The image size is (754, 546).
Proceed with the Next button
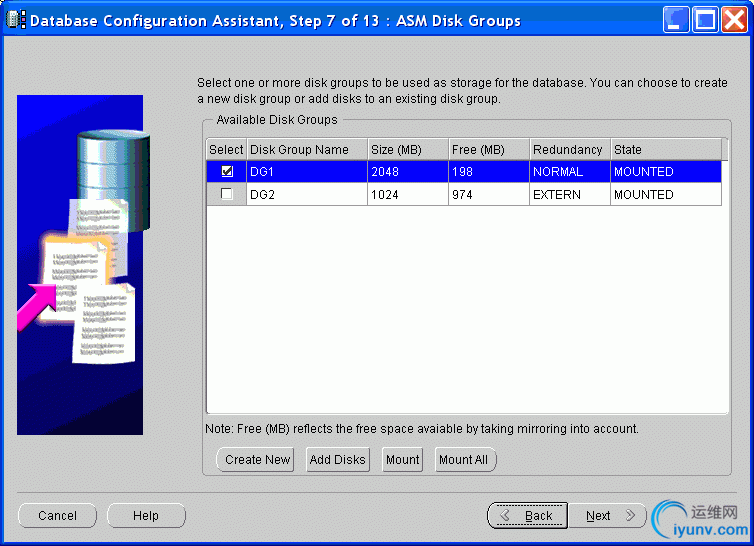608,516
